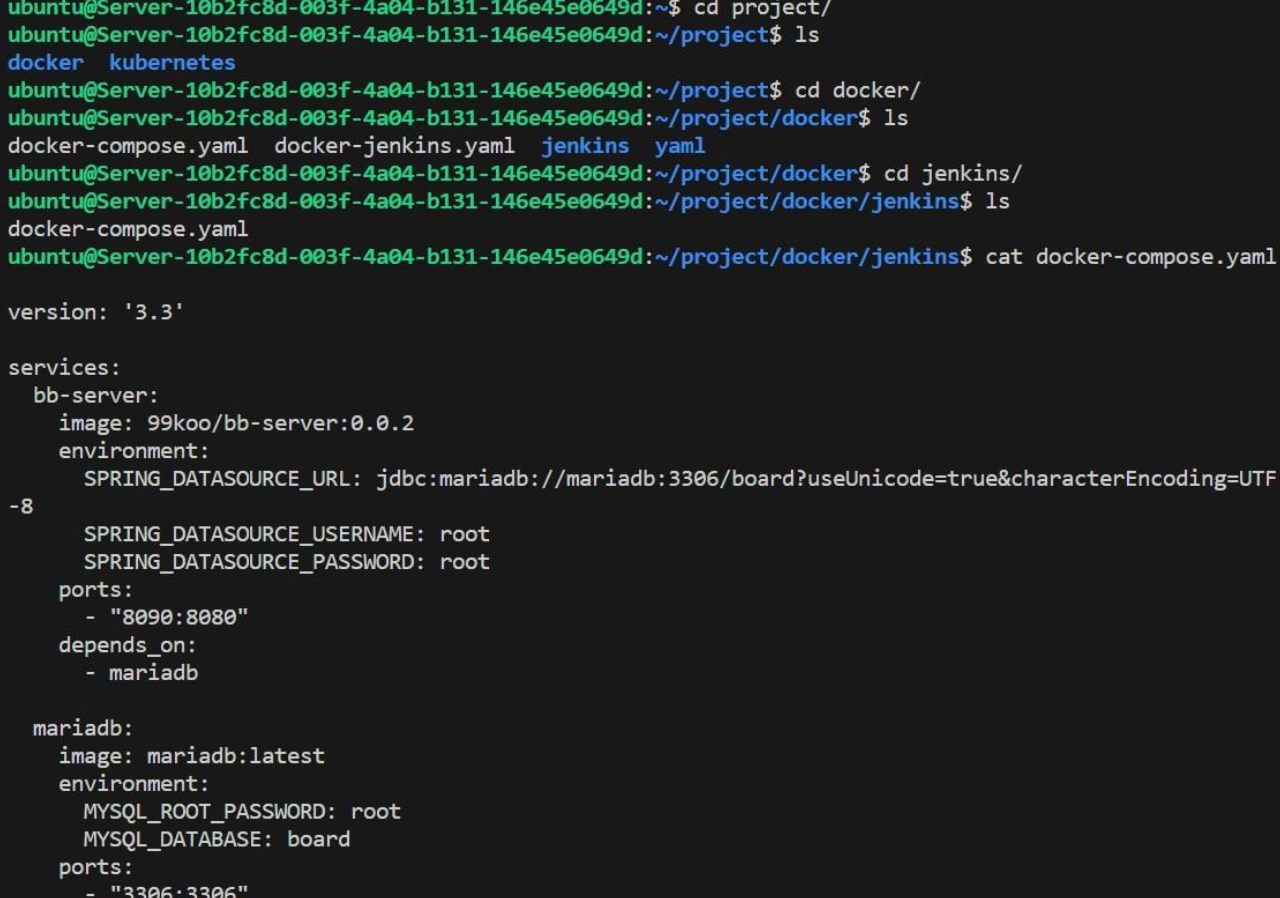This screenshot has height=898, width=1280.
Task: Click the 'cd project/' command text
Action: (762, 9)
